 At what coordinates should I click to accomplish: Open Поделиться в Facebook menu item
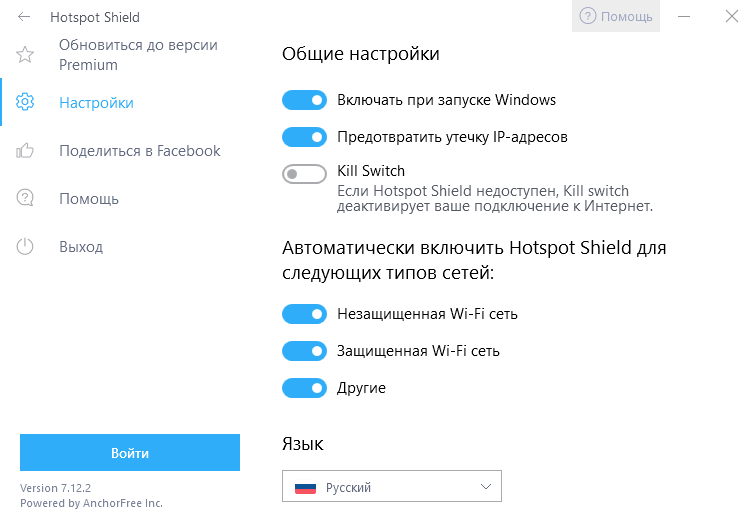point(140,151)
